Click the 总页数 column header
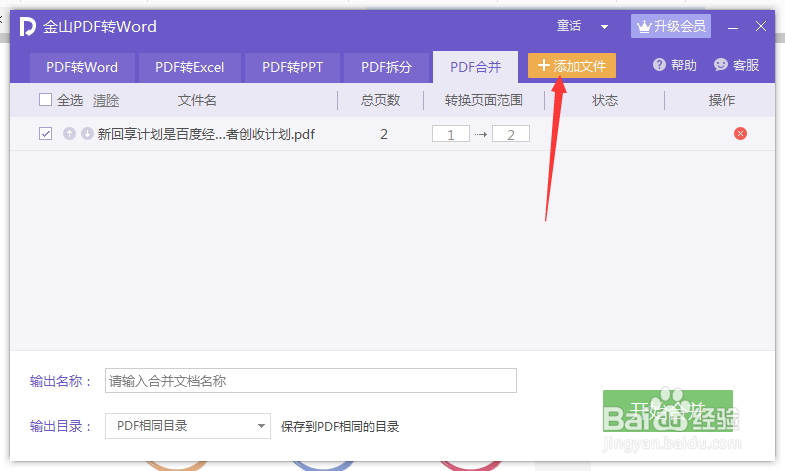This screenshot has height=471, width=785. point(380,100)
